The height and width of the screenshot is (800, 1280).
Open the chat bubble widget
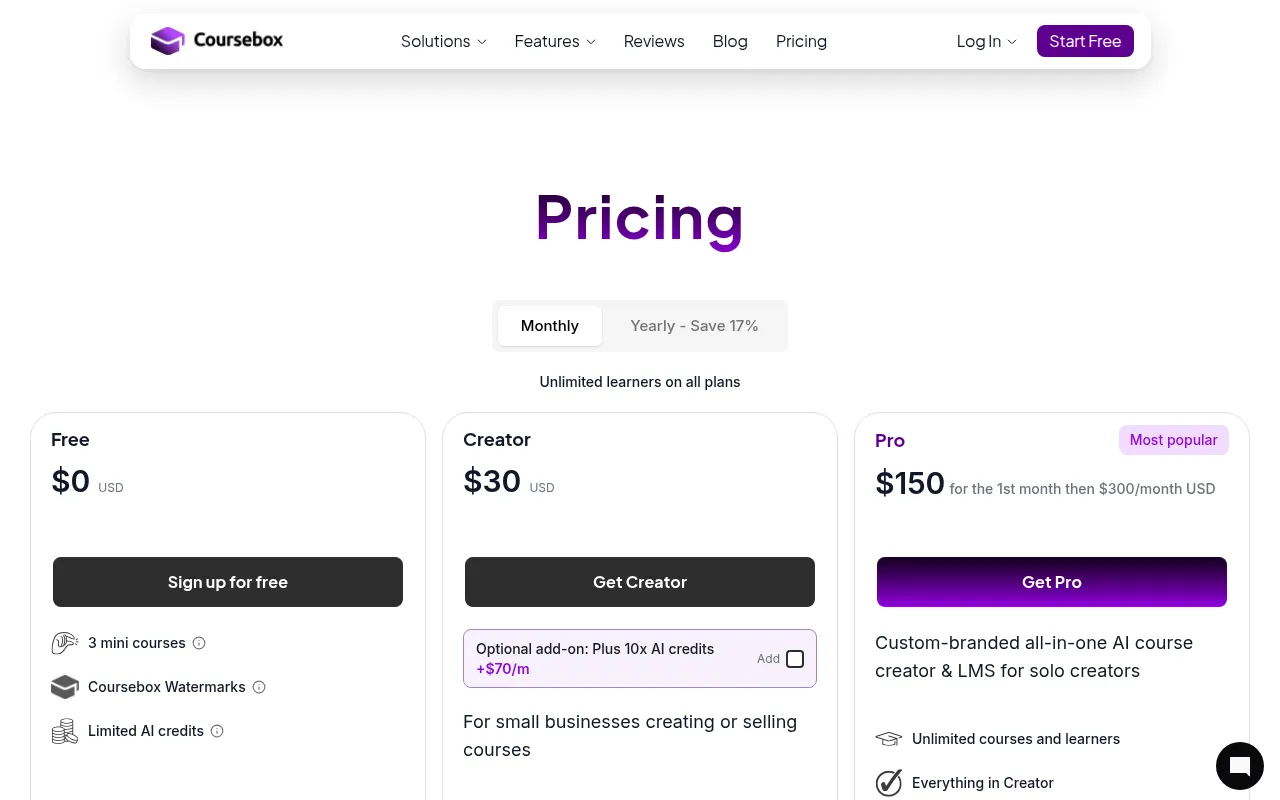tap(1240, 766)
